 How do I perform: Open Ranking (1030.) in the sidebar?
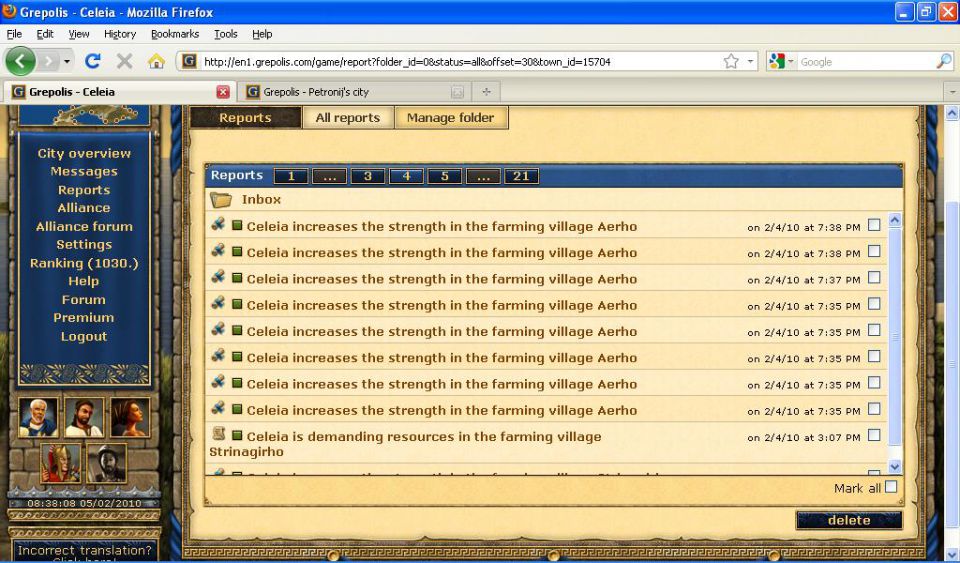click(84, 263)
